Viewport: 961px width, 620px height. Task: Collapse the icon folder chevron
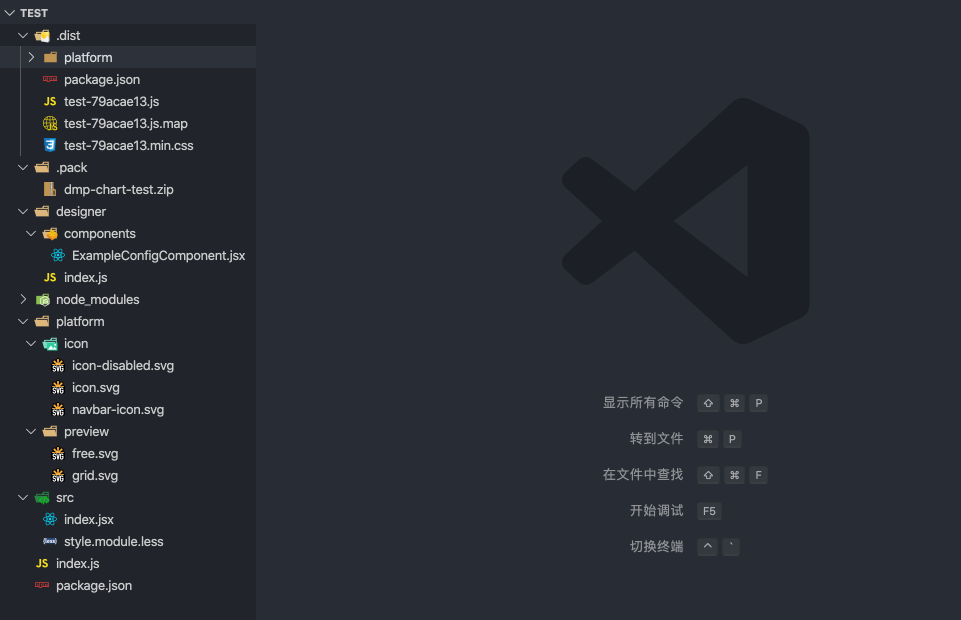(x=31, y=344)
